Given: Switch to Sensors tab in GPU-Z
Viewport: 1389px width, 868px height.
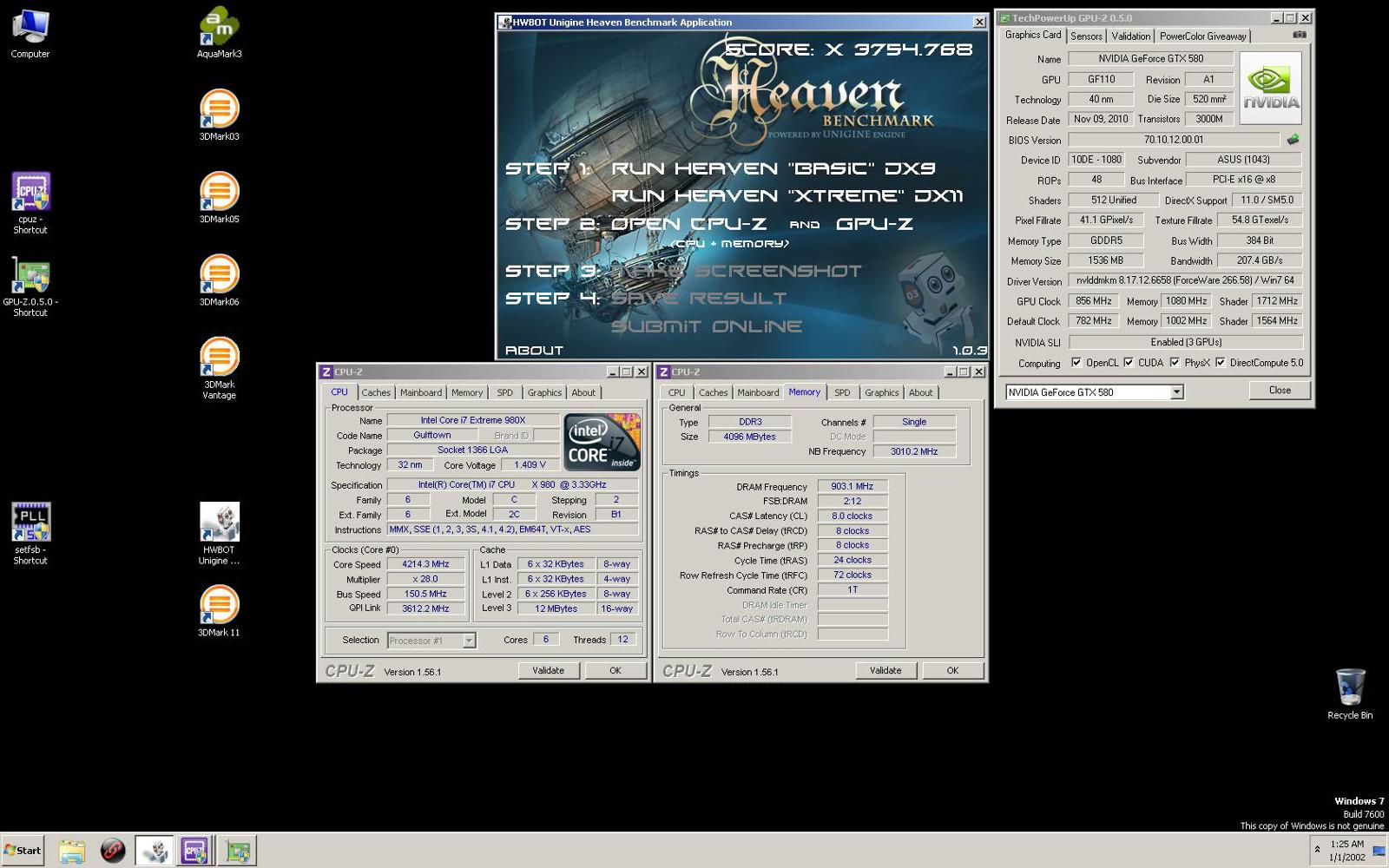Looking at the screenshot, I should [1086, 36].
